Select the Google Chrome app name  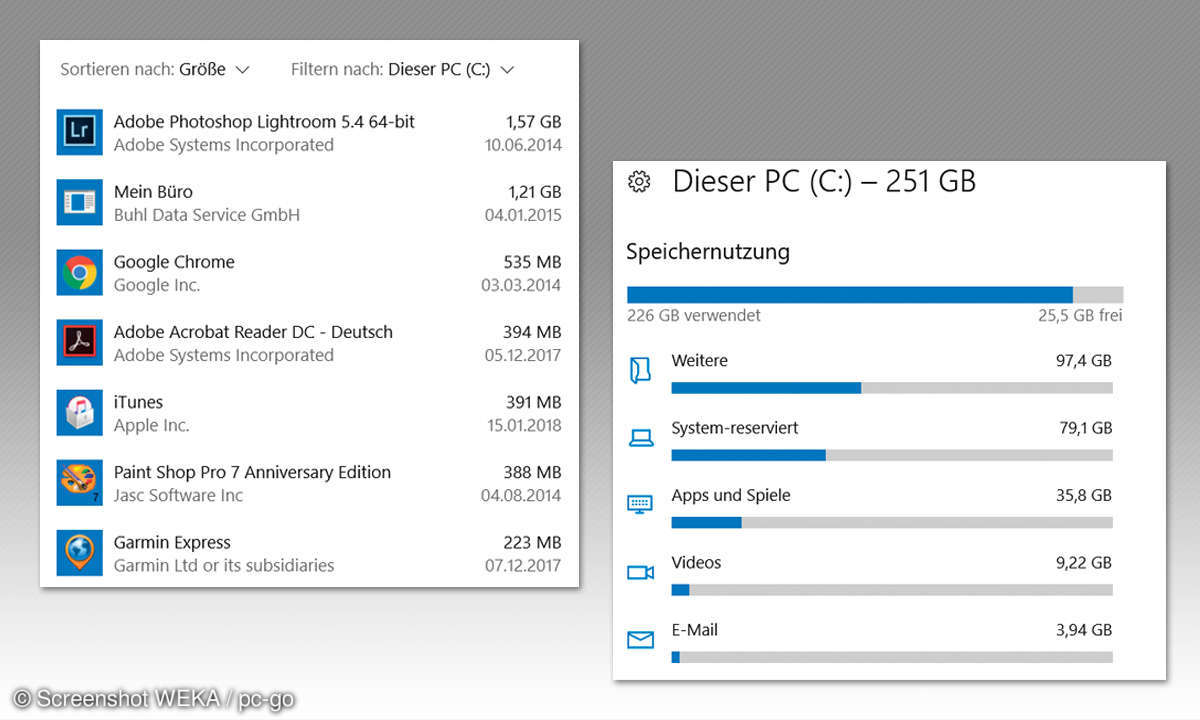click(x=174, y=262)
